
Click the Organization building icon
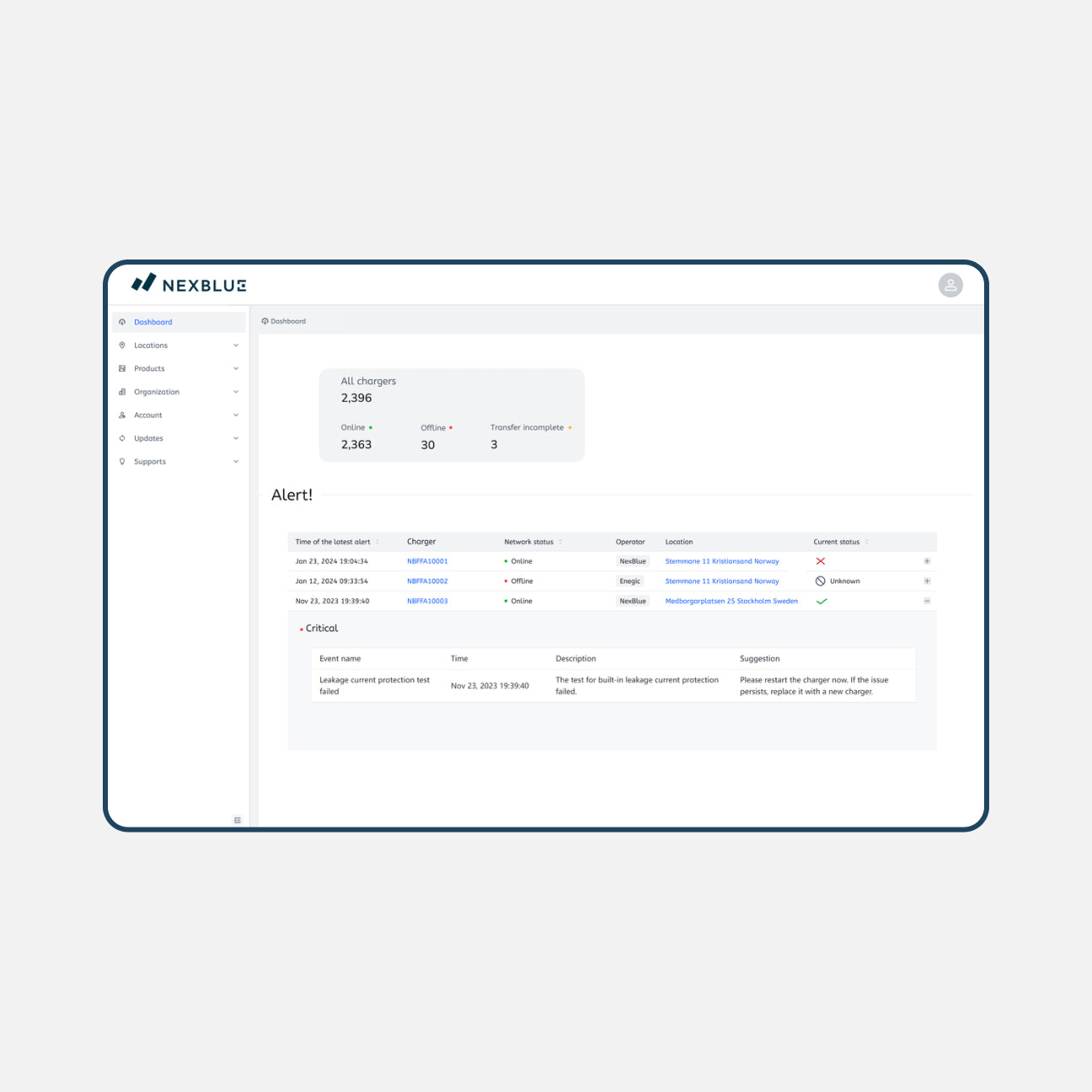click(122, 392)
